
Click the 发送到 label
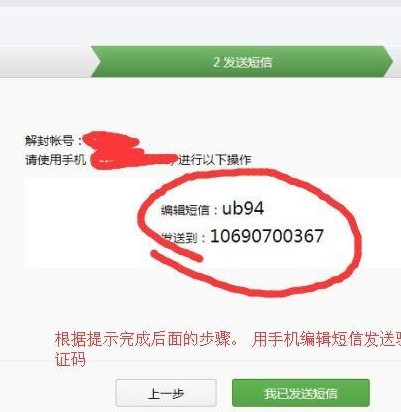(x=179, y=238)
